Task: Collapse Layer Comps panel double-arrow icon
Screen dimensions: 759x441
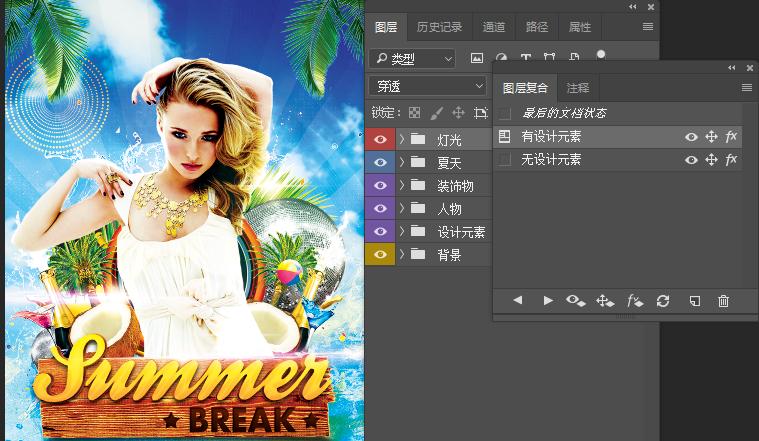Action: 731,68
